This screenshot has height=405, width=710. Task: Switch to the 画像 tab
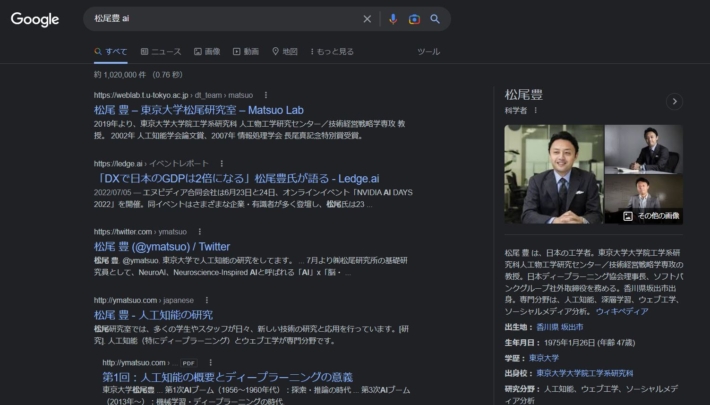207,52
